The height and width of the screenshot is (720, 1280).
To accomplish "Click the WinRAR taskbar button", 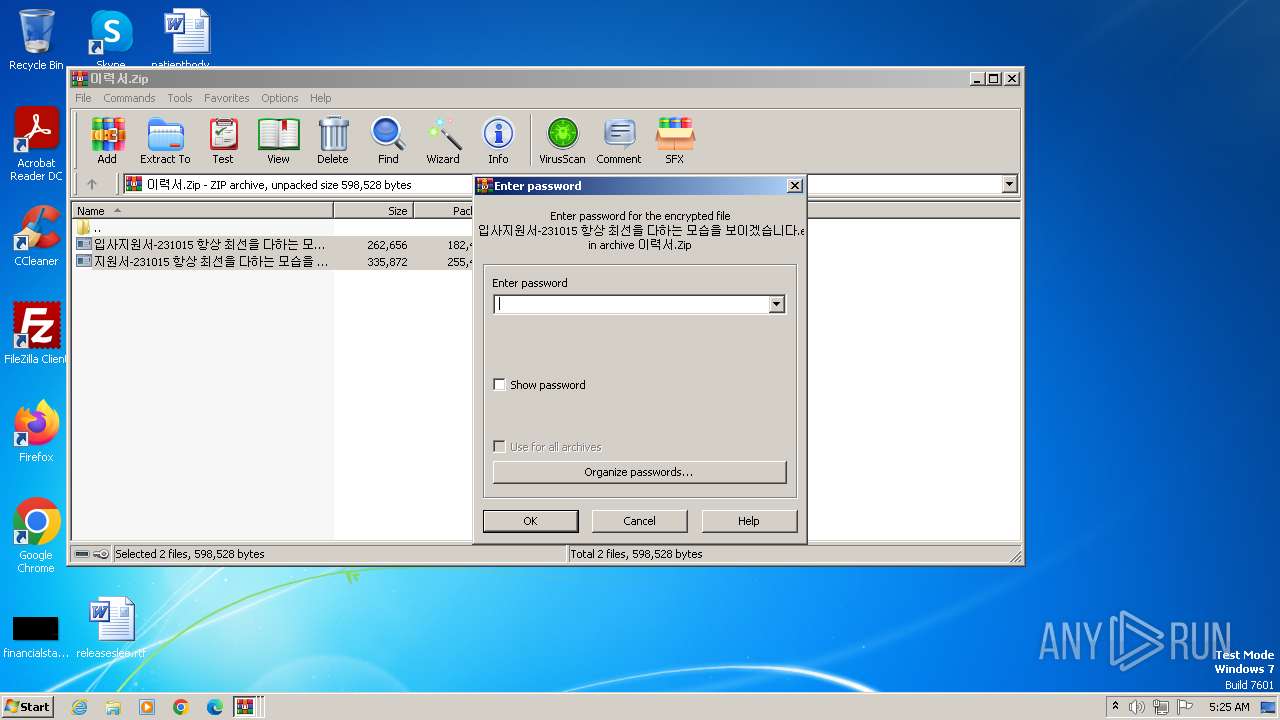I will coord(245,707).
